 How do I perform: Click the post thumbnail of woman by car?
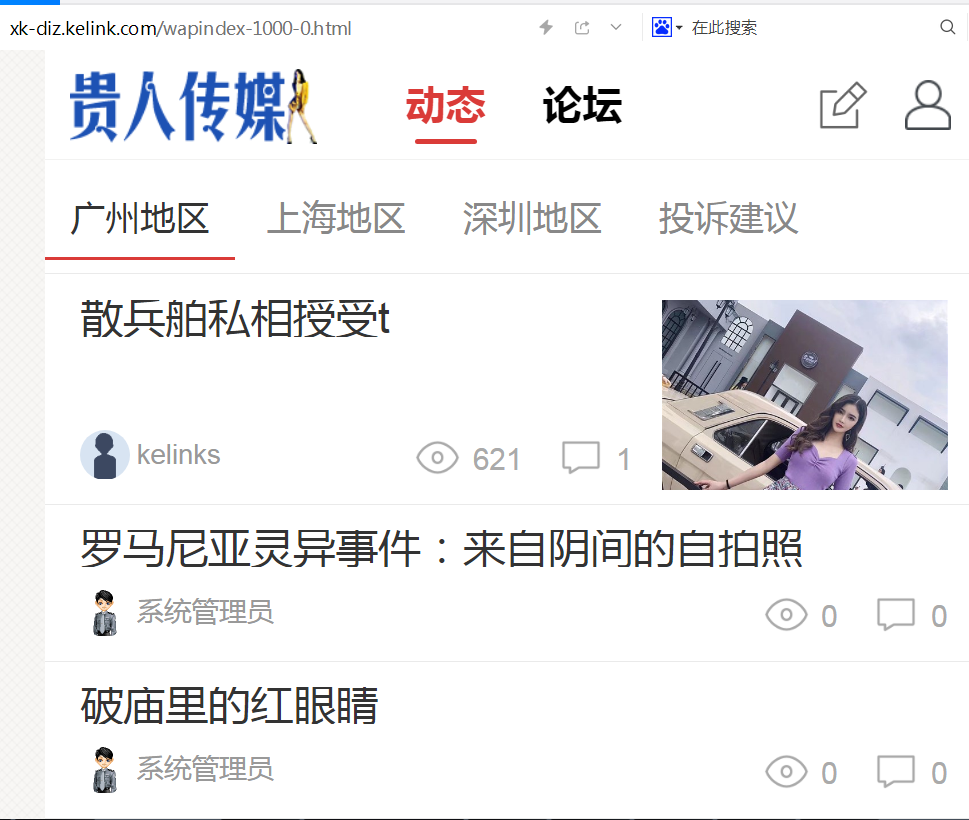click(x=805, y=395)
